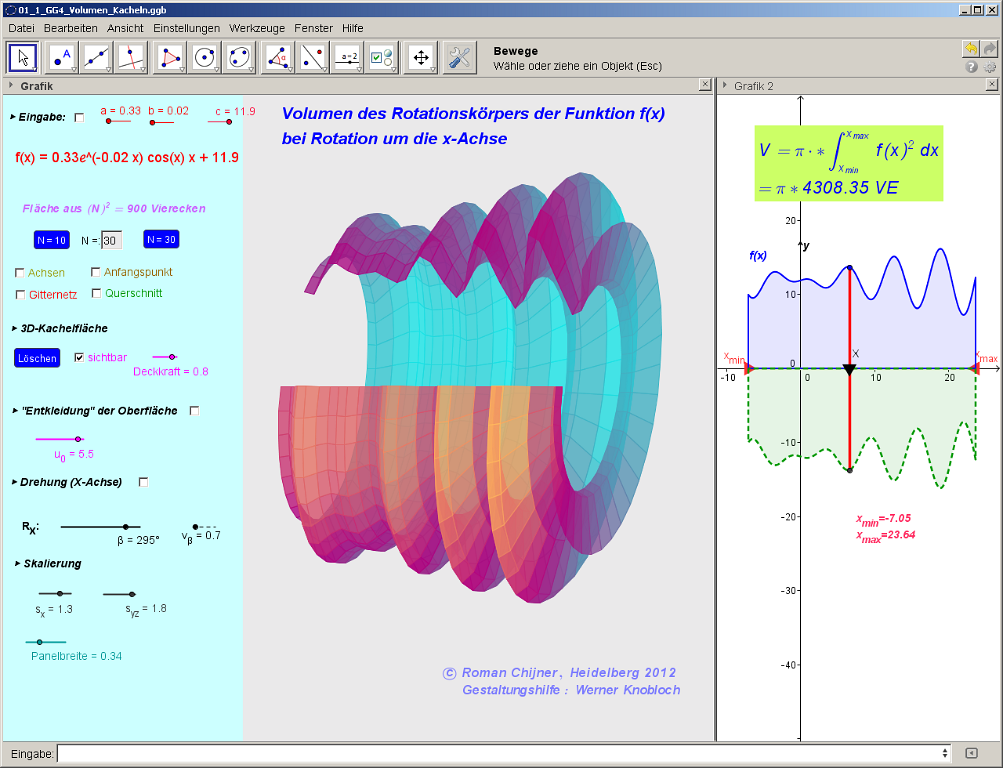Select the New Point tool
1003x768 pixels.
tap(63, 58)
